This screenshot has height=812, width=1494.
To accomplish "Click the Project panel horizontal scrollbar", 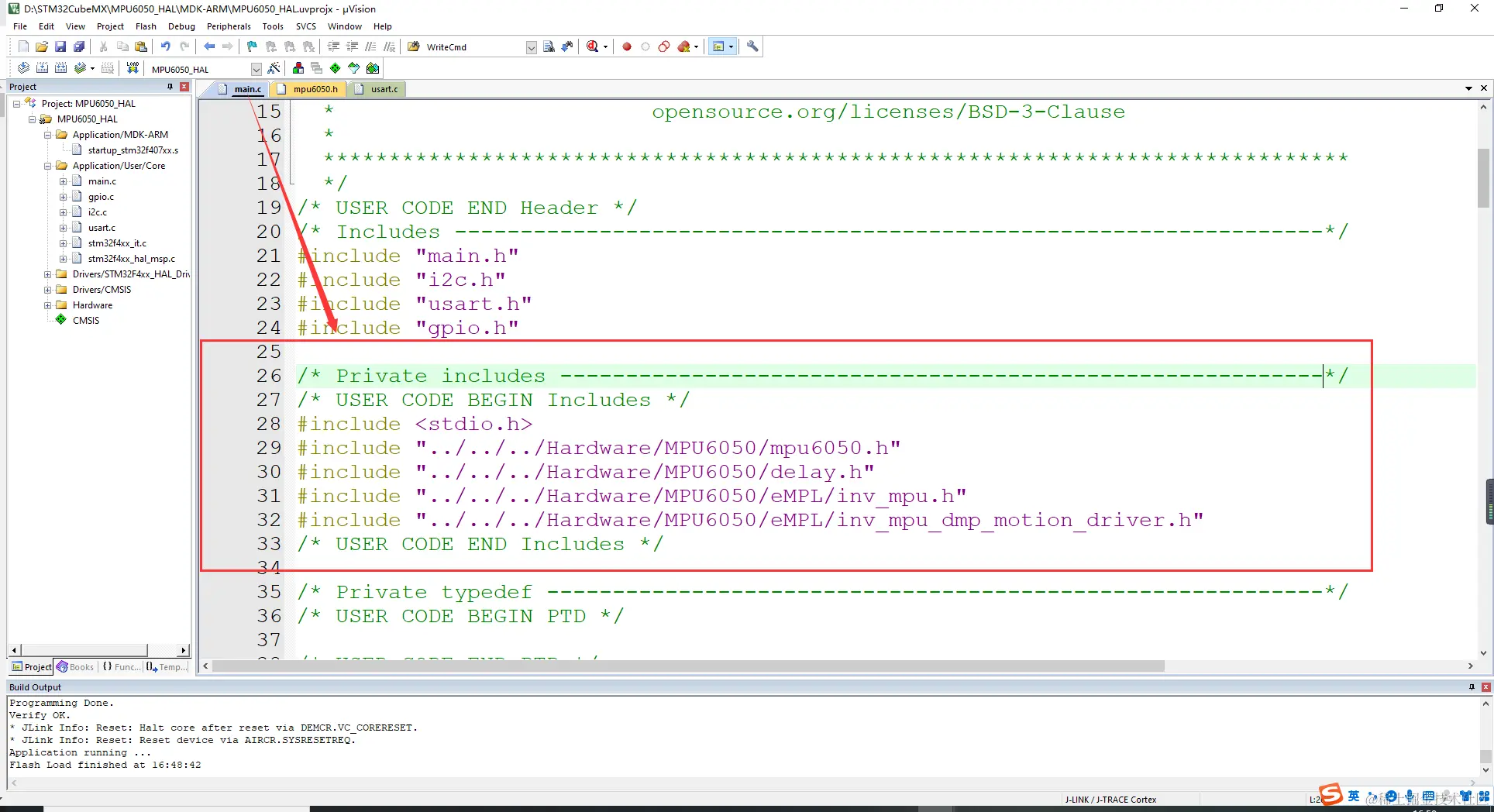I will [84, 650].
